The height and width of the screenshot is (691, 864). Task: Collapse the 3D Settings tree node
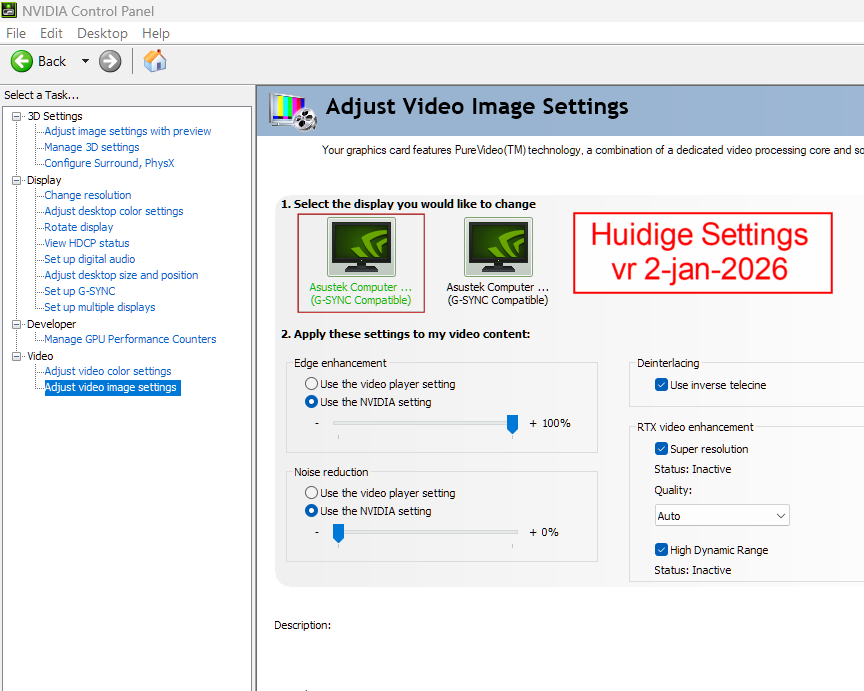pos(17,116)
